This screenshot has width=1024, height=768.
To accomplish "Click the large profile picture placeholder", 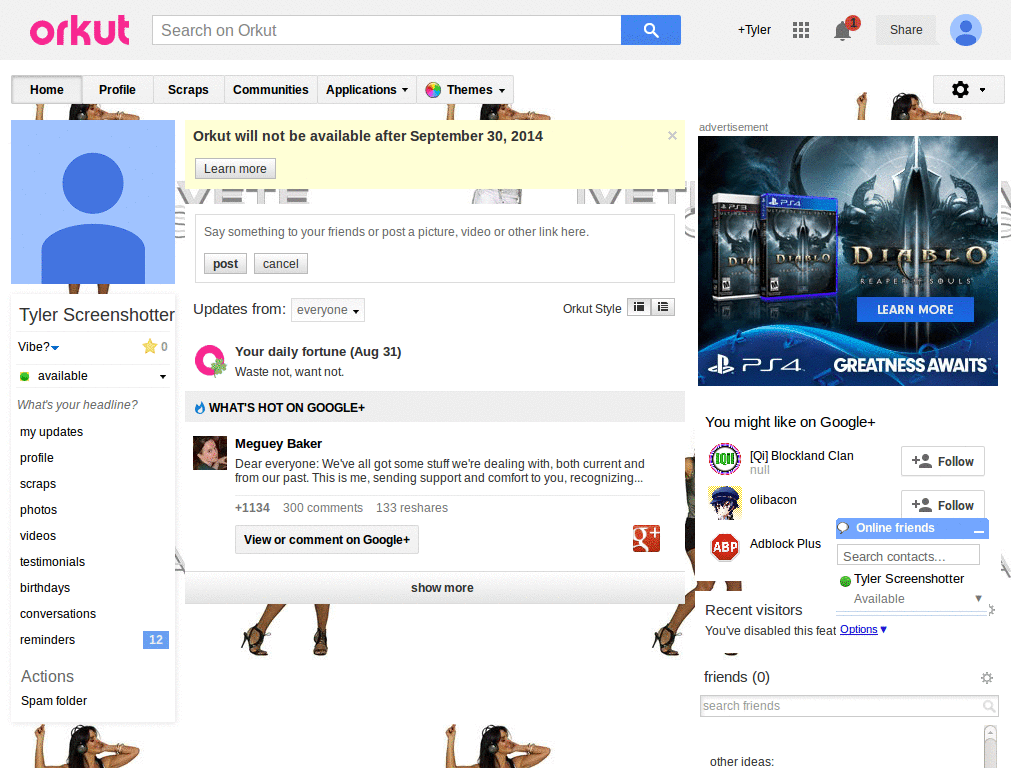I will (93, 202).
